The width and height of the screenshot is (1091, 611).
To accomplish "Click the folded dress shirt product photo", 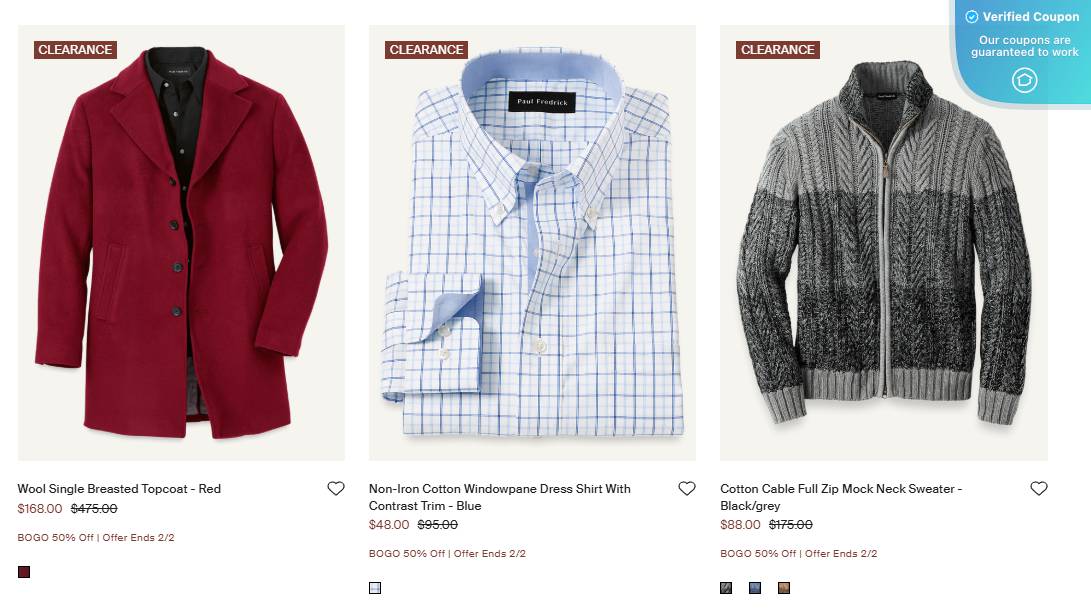I will [530, 240].
